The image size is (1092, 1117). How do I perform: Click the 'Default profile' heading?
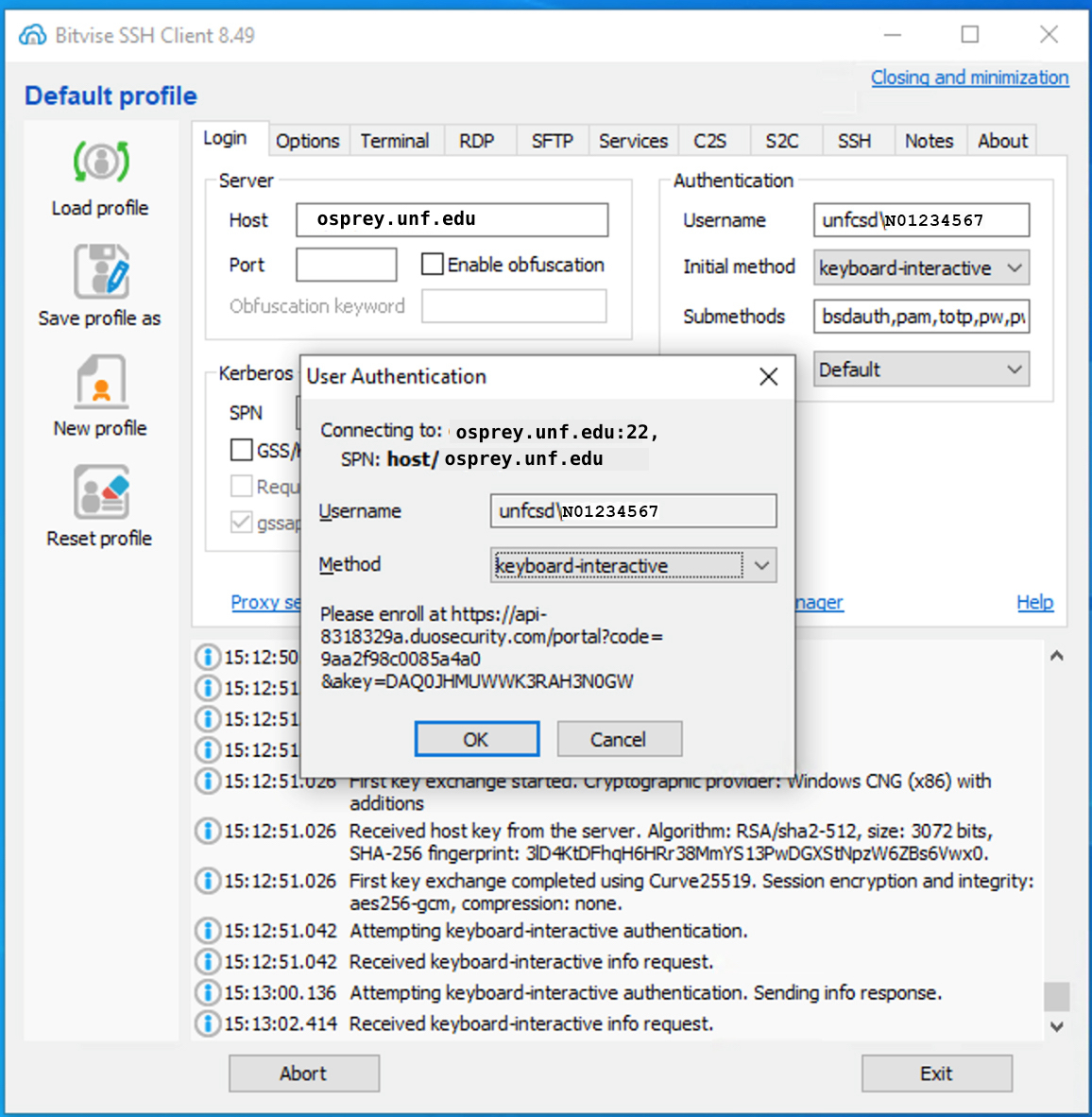(111, 95)
